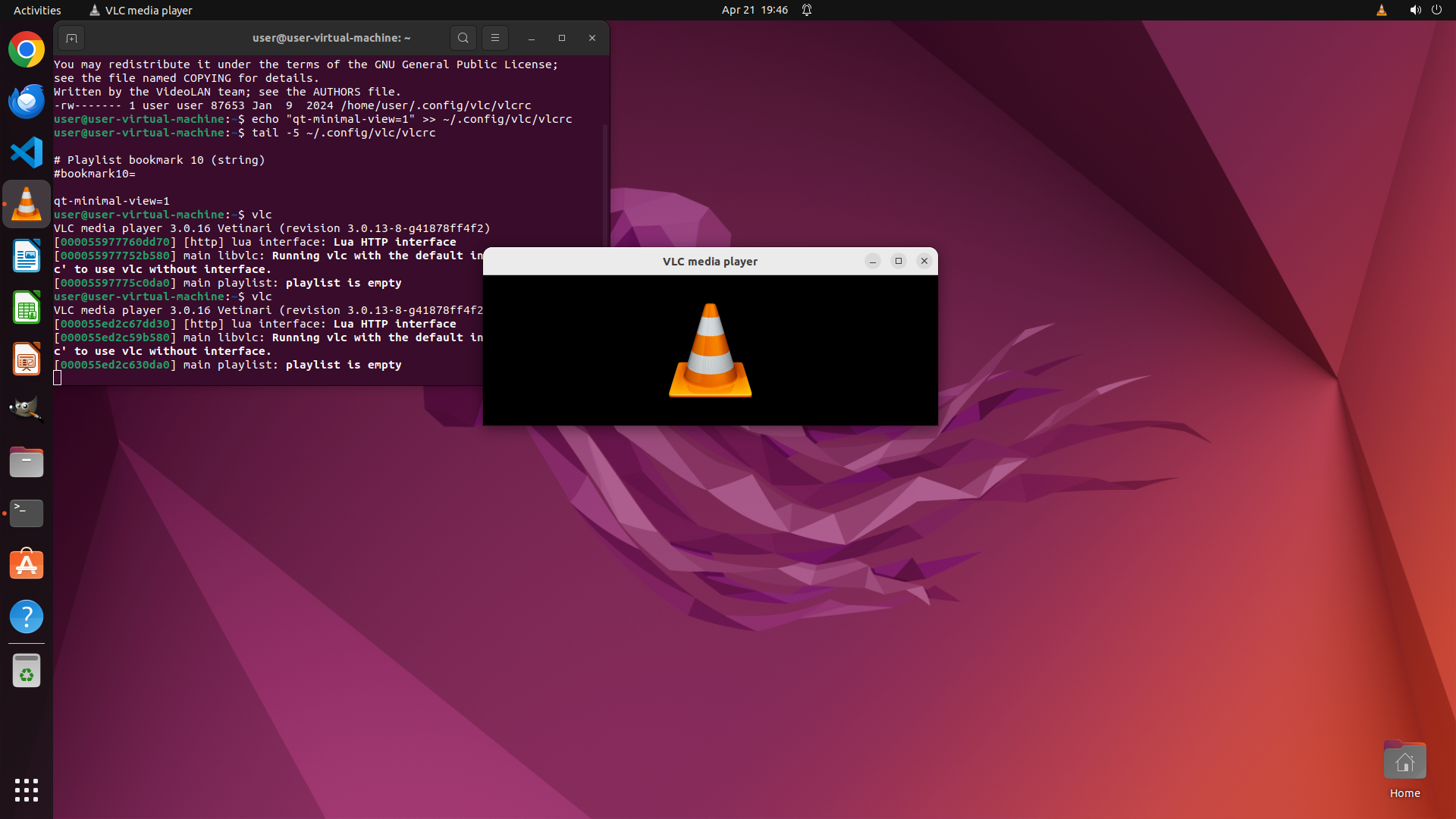Open the Activities overview
Screen dimensions: 1456x819
[37, 10]
